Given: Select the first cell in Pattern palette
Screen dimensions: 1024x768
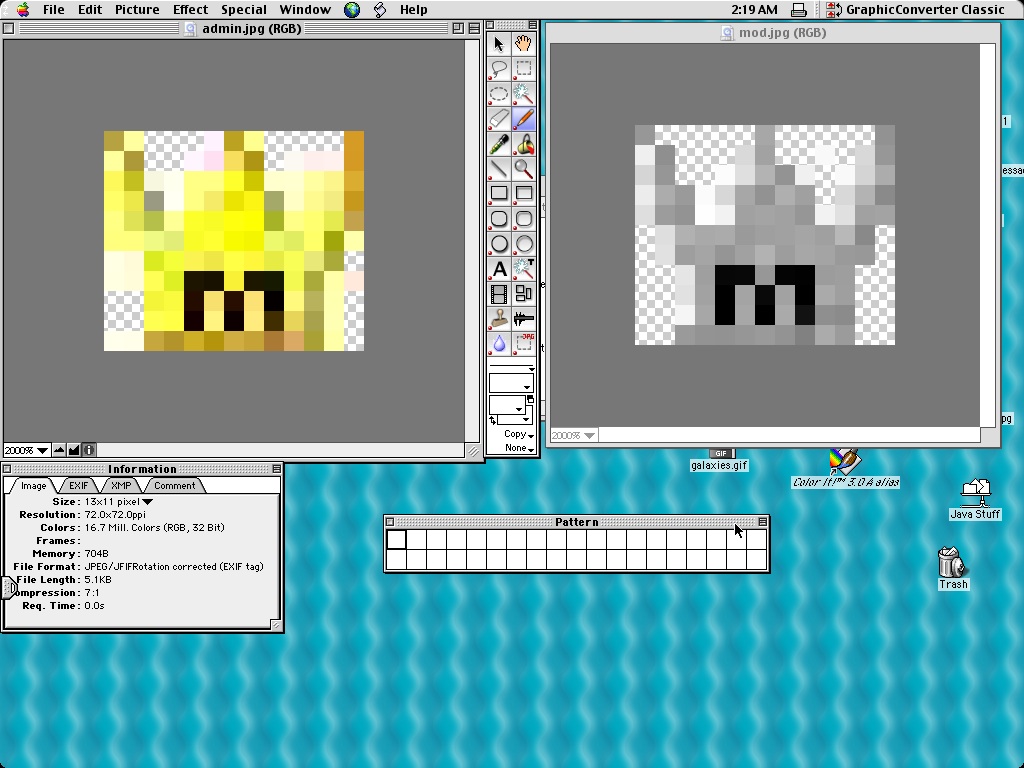Looking at the screenshot, I should click(x=396, y=539).
